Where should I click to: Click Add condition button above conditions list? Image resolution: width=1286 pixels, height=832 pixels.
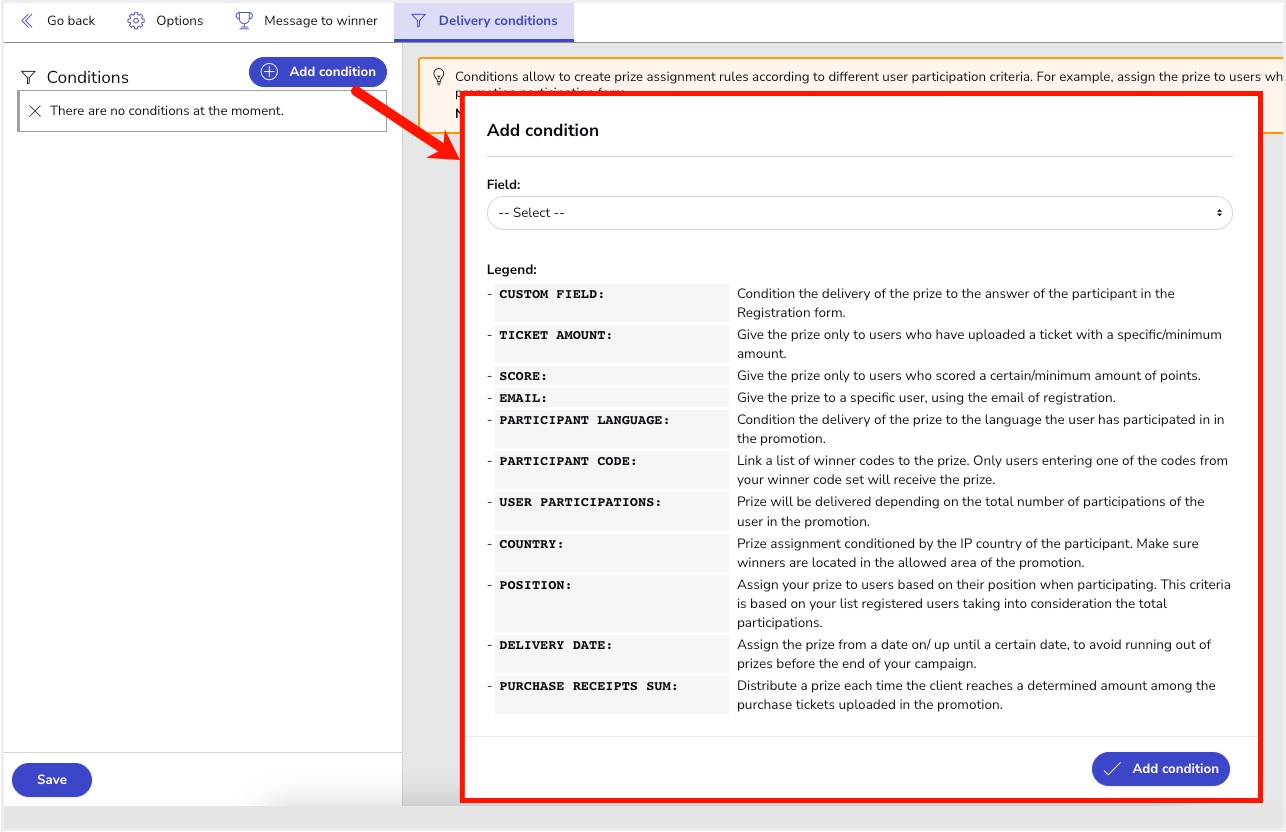pos(318,72)
